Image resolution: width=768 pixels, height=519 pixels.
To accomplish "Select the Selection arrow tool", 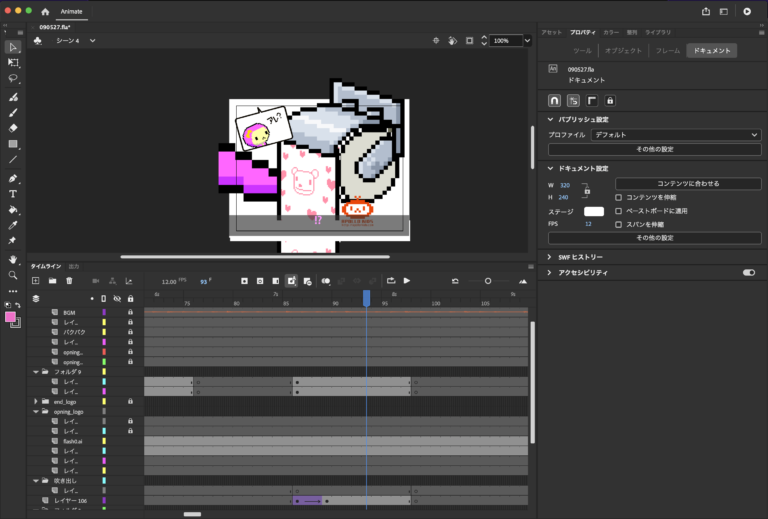I will (x=13, y=47).
